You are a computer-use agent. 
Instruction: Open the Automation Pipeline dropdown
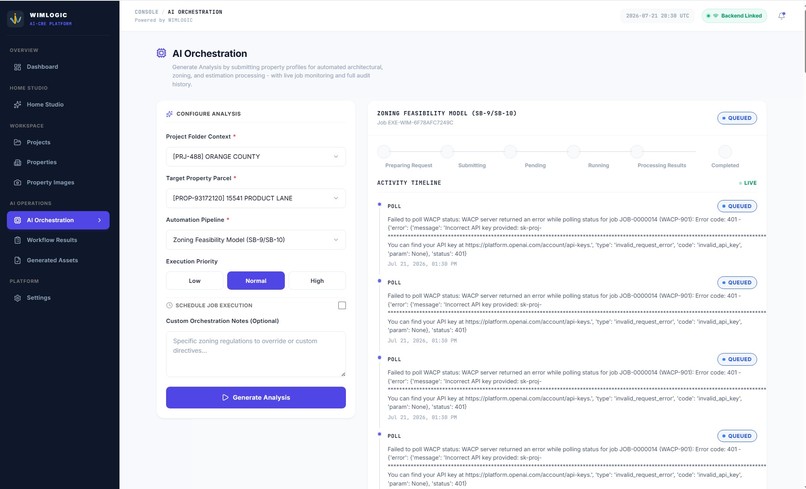pos(255,240)
